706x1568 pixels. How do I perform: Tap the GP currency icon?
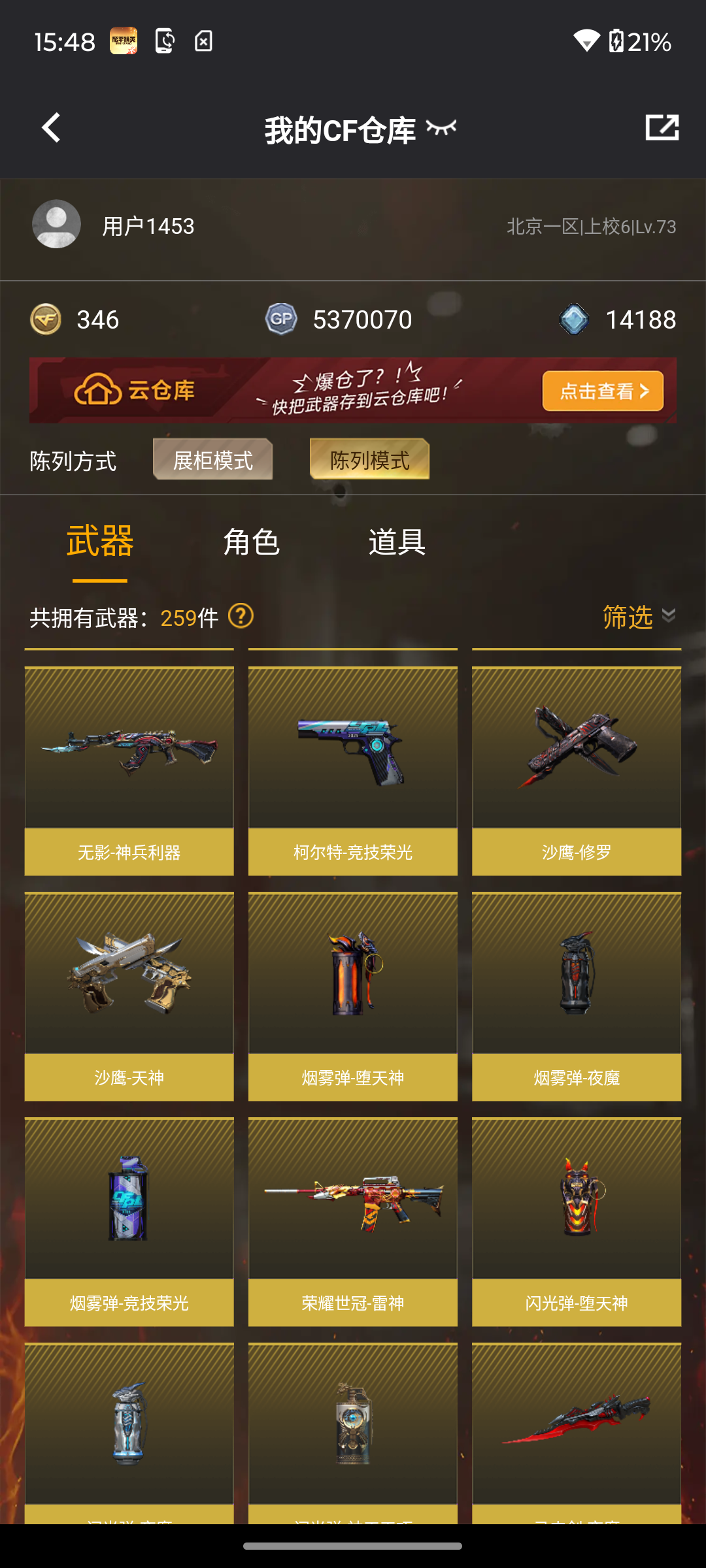click(281, 319)
